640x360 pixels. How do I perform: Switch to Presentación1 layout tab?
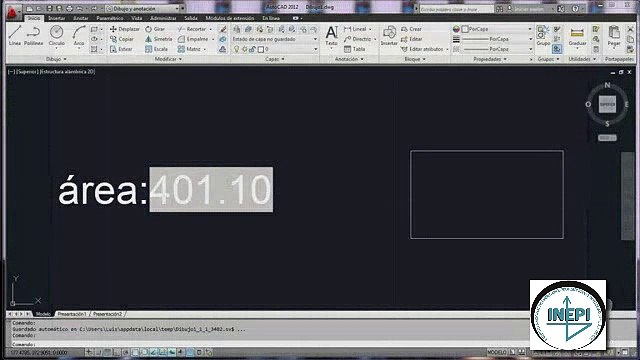[x=72, y=314]
